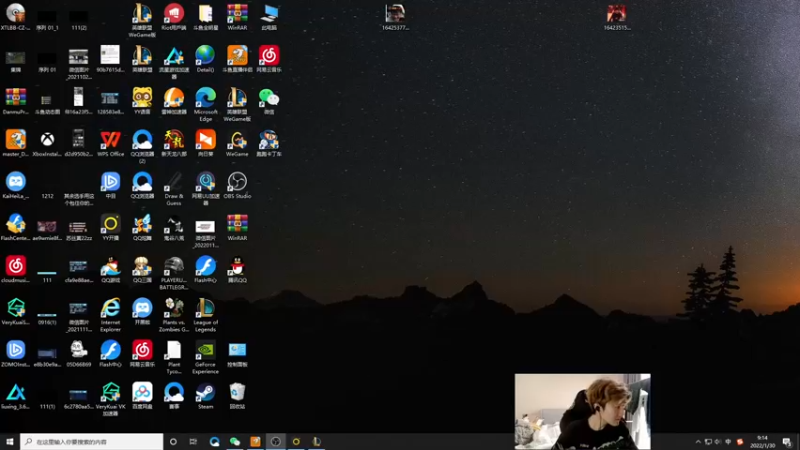
Task: Open the 腾讯QQ penguin shortcut
Action: (x=237, y=269)
